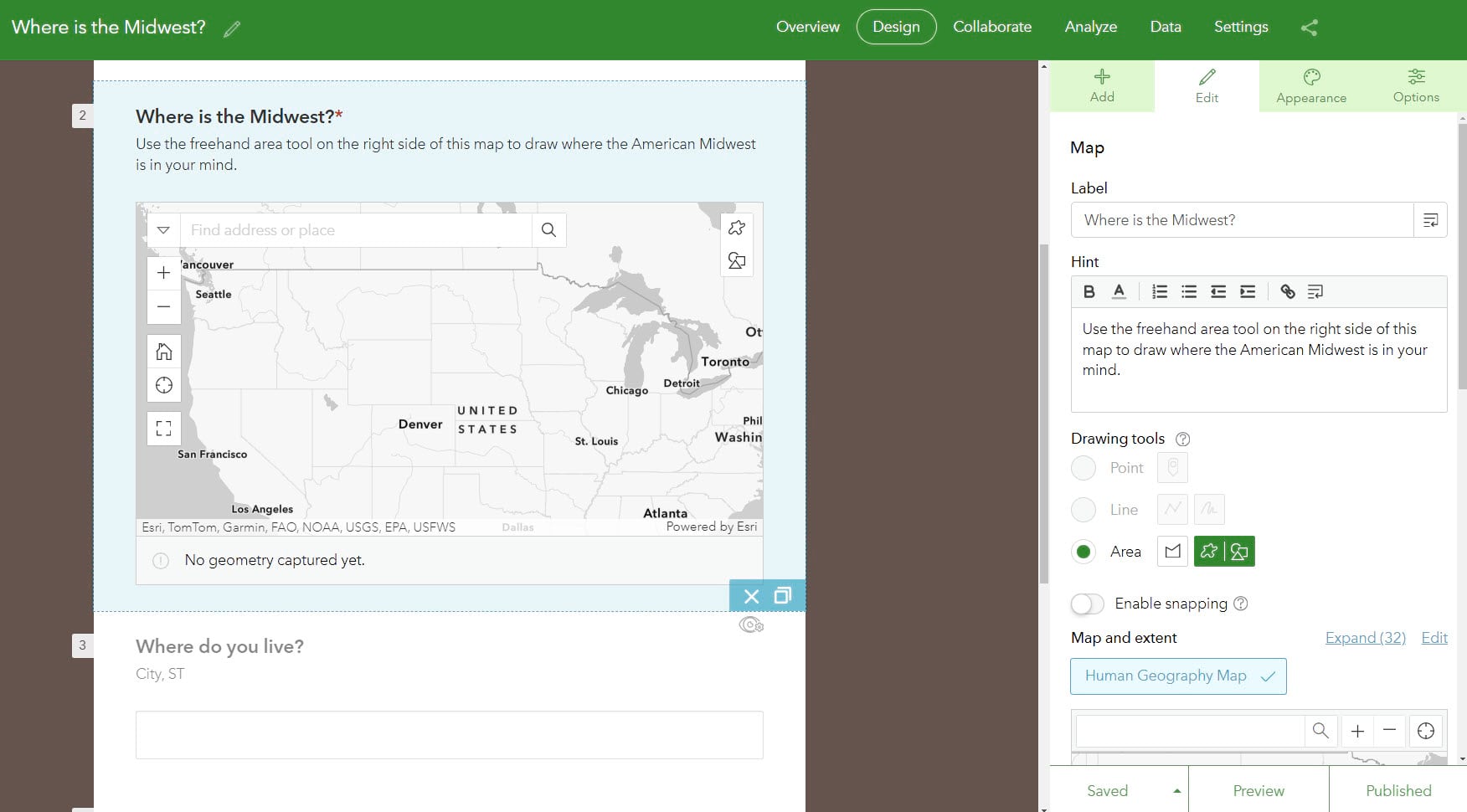The height and width of the screenshot is (812, 1467).
Task: Select the shapes area tool on the map
Action: 737,260
